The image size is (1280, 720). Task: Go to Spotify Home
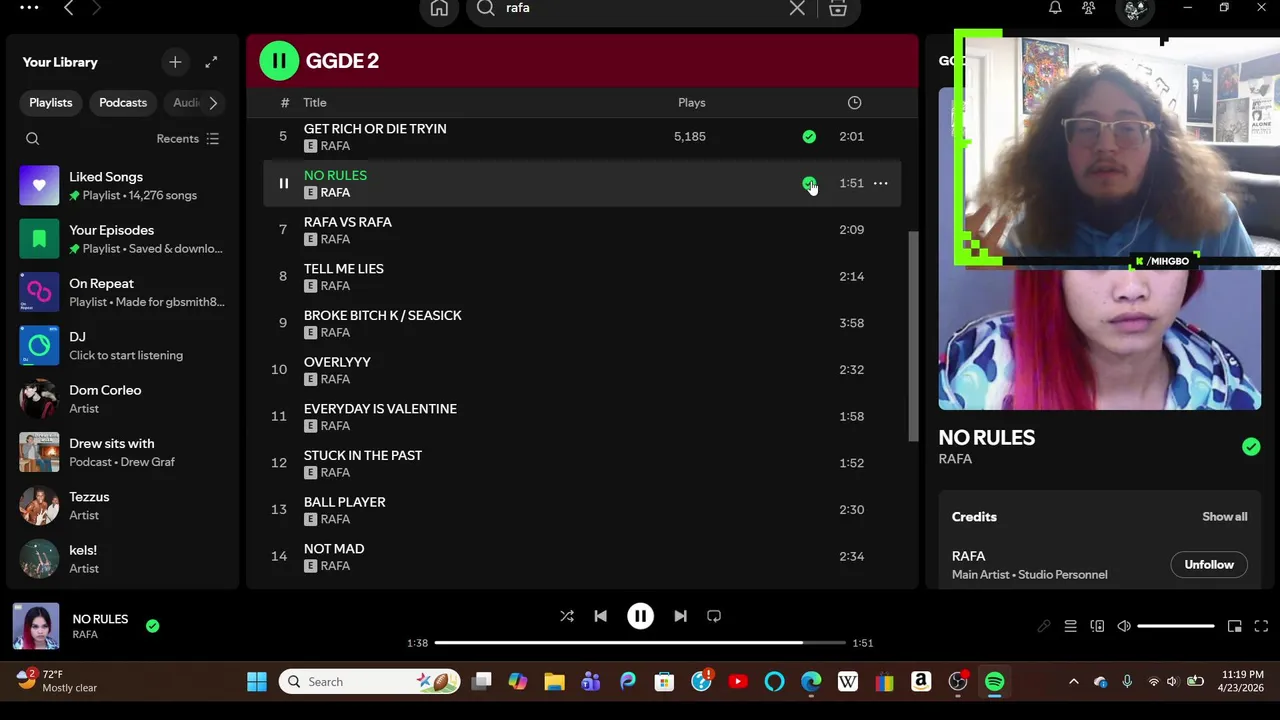click(439, 9)
